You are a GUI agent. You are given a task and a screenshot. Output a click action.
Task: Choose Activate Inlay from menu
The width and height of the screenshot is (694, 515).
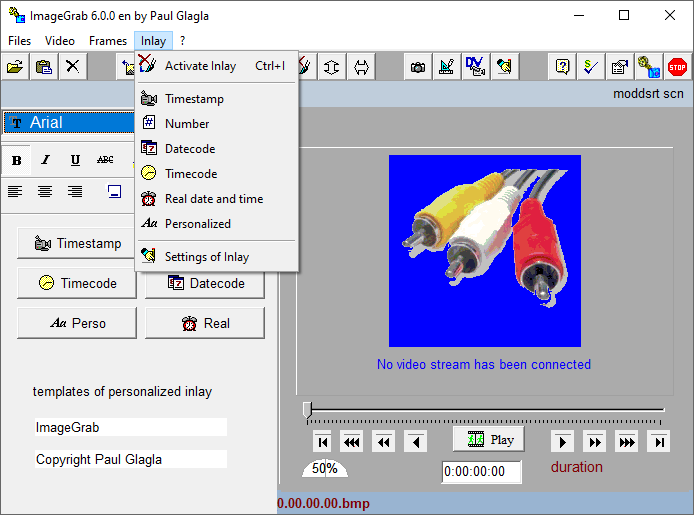[x=216, y=66]
